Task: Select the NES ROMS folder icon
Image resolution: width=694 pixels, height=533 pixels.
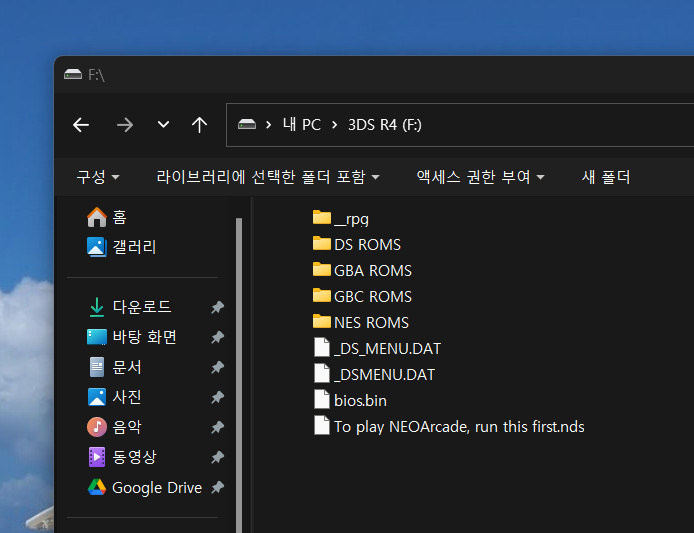Action: click(322, 321)
